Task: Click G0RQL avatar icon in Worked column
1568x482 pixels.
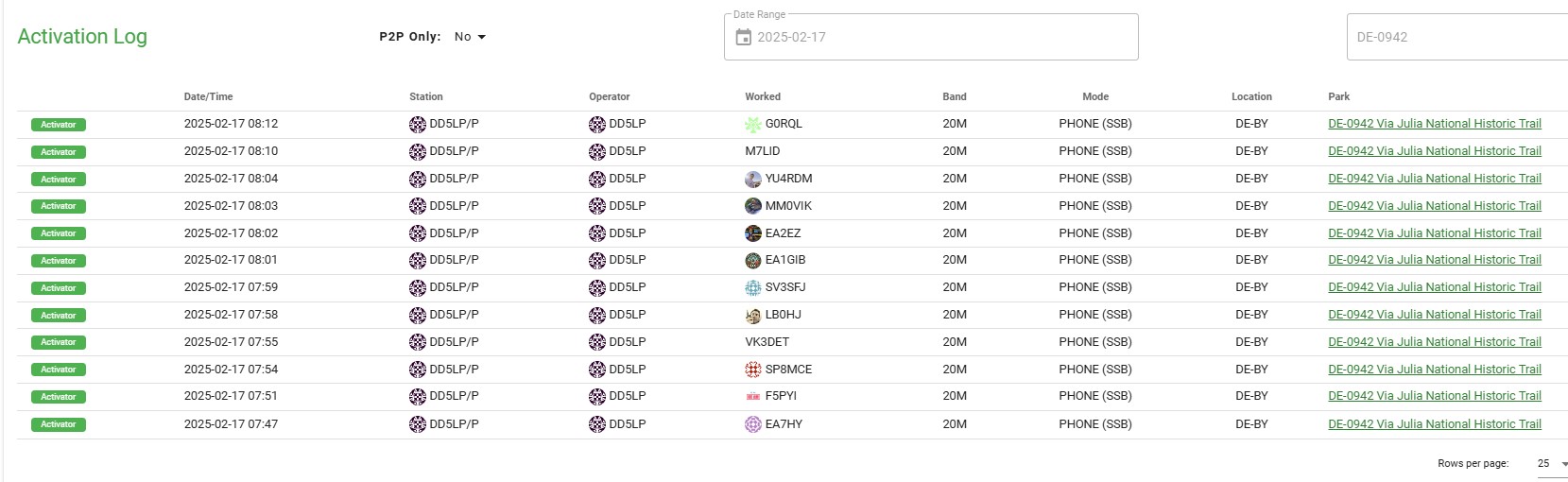Action: [753, 124]
